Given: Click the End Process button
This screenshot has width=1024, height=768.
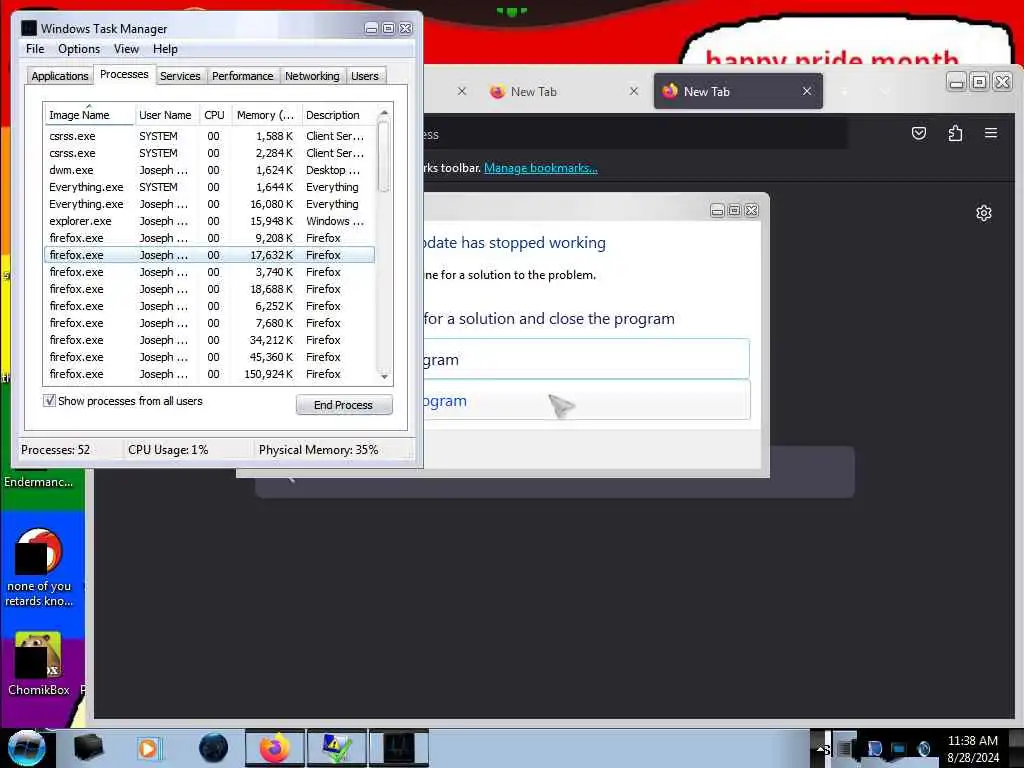Looking at the screenshot, I should point(344,405).
